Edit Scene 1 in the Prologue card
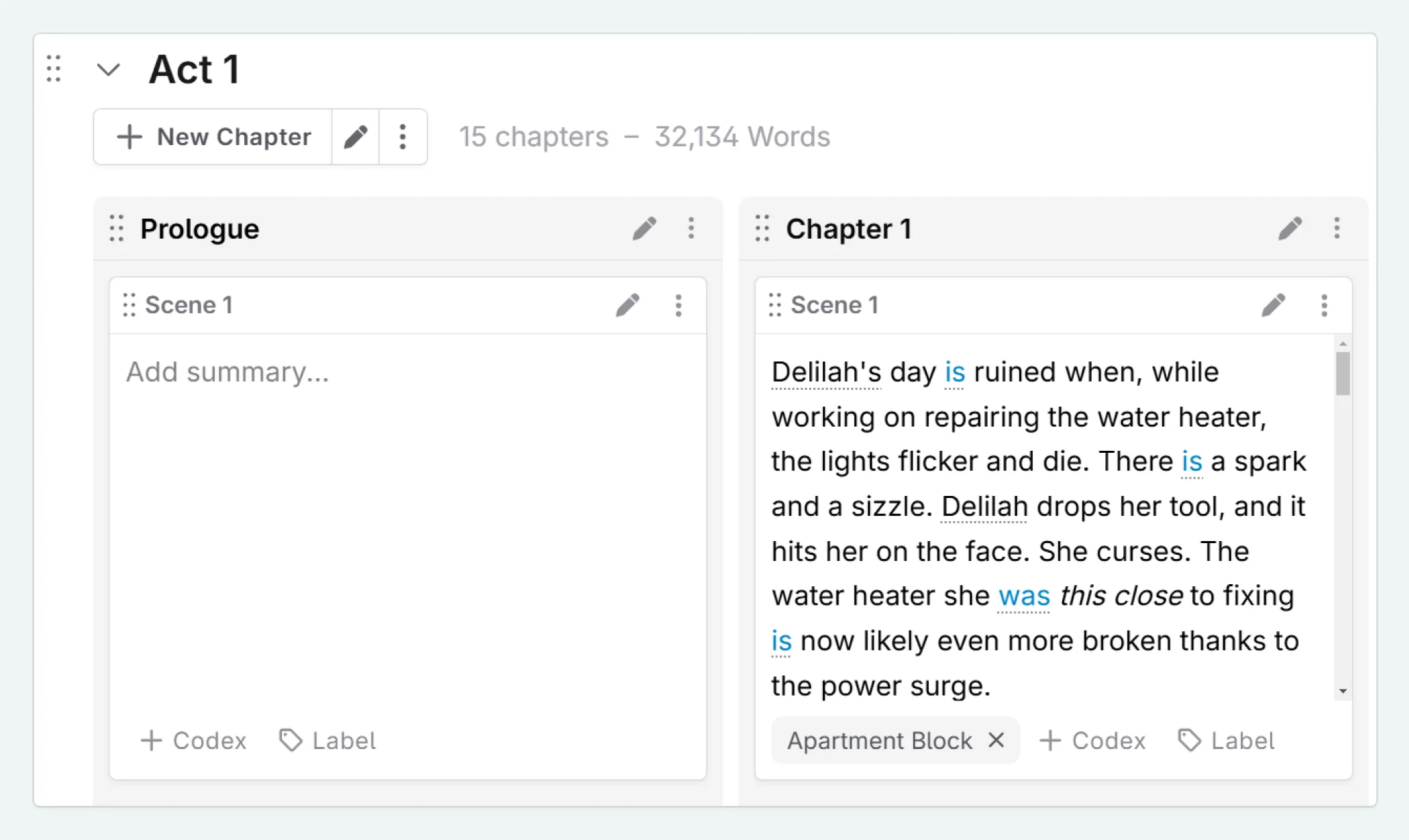 pos(629,305)
